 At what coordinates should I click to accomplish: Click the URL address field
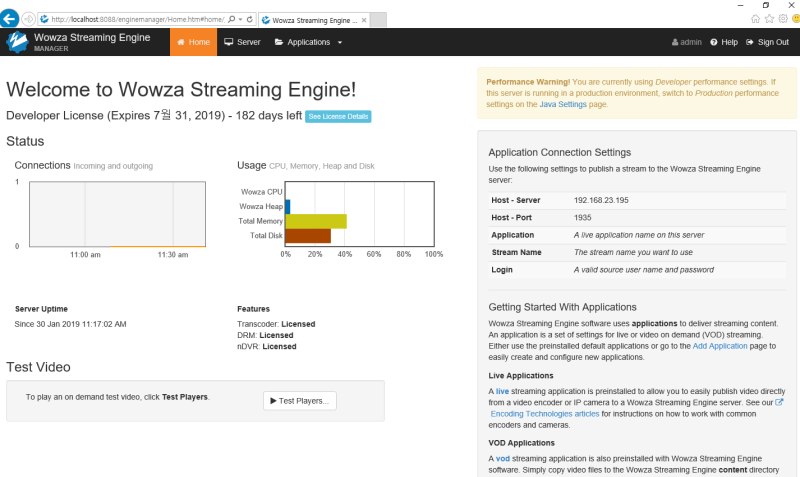pos(138,19)
